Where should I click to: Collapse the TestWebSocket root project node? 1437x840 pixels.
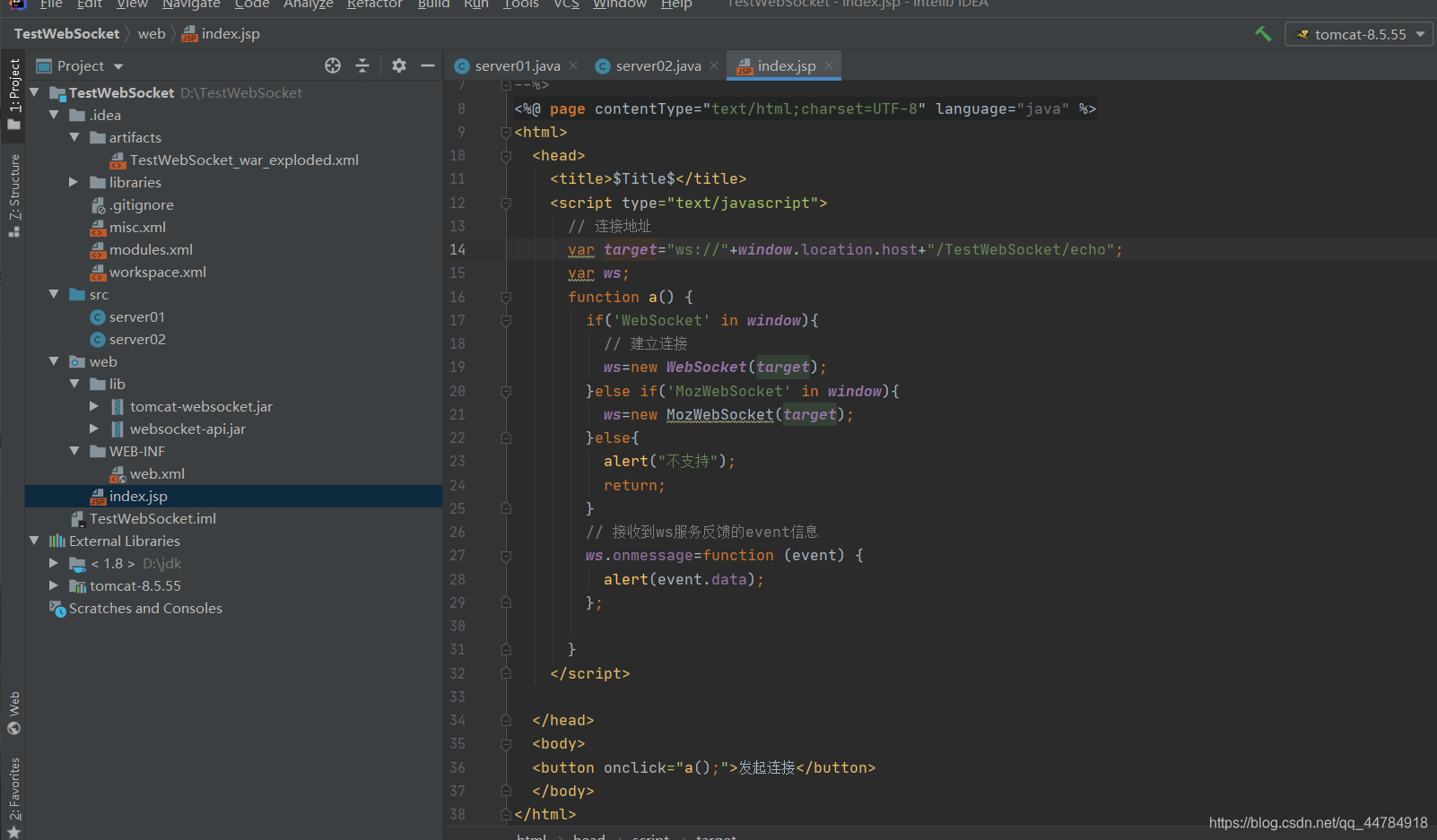[34, 92]
